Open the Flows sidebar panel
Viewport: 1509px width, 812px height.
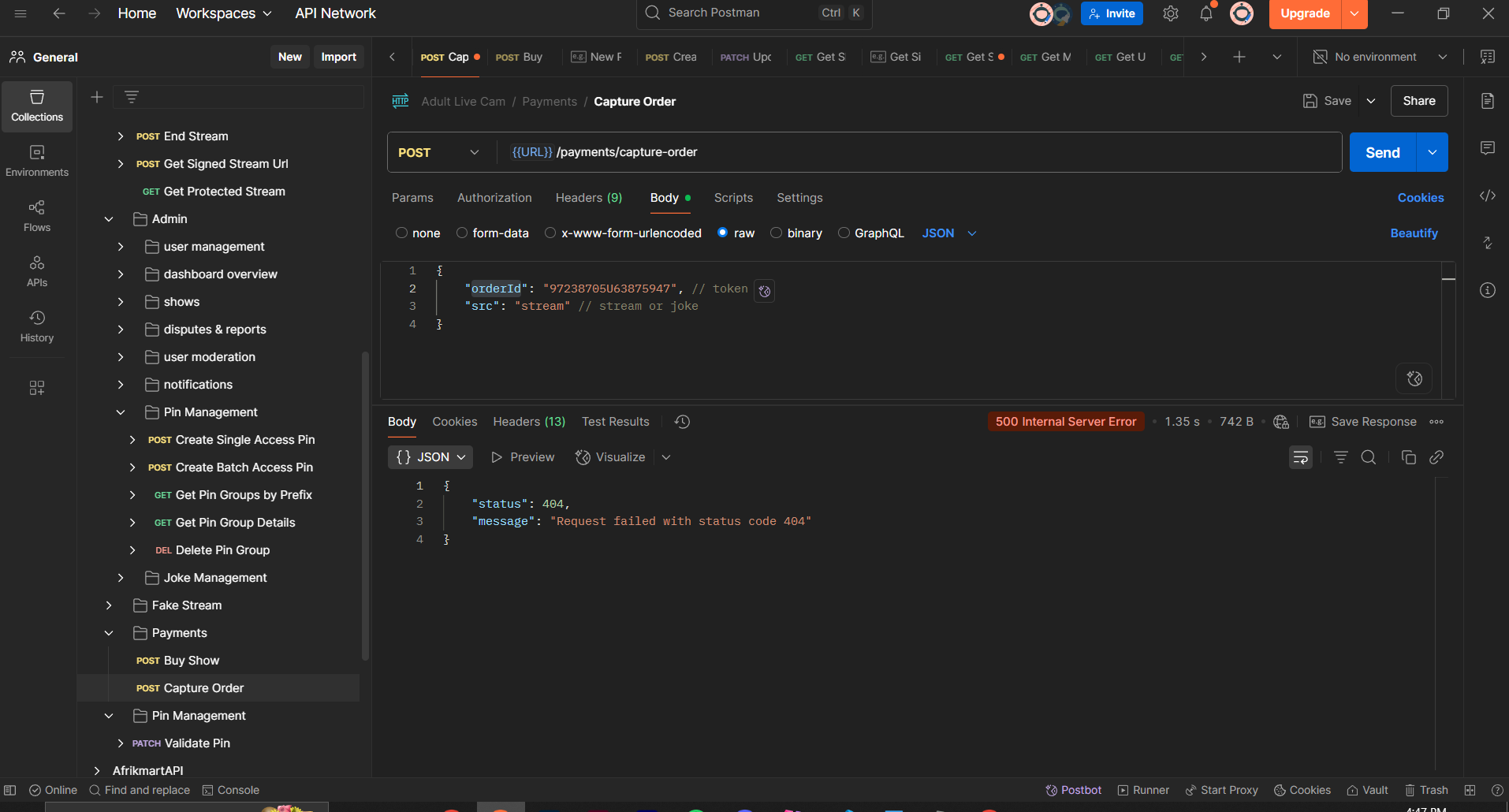pos(37,217)
